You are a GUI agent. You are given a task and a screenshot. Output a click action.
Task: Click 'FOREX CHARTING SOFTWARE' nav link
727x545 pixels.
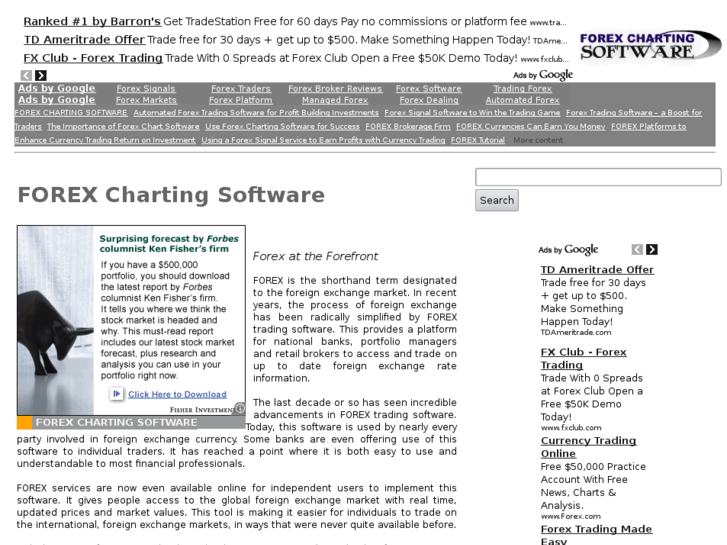71,113
